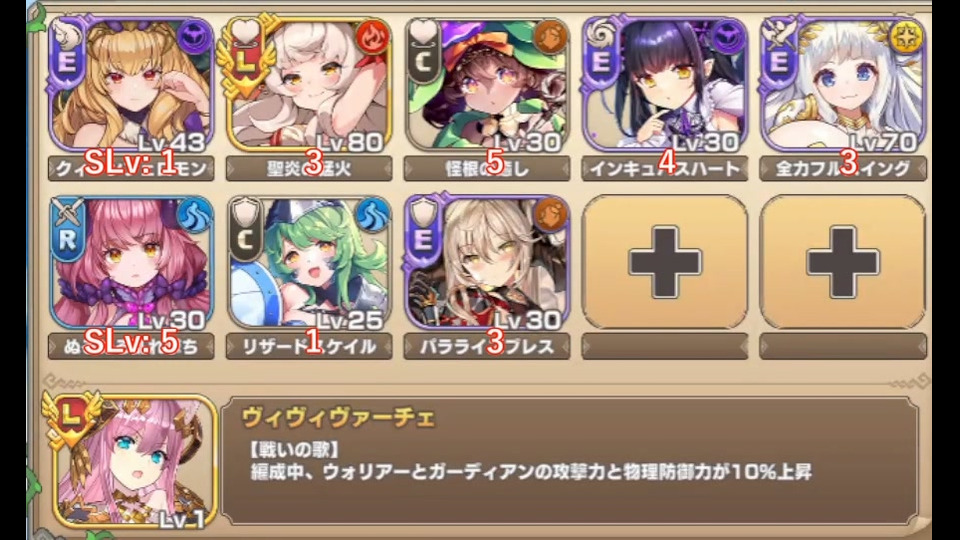Click the earth element icon on witch card
960x540 pixels.
click(550, 37)
